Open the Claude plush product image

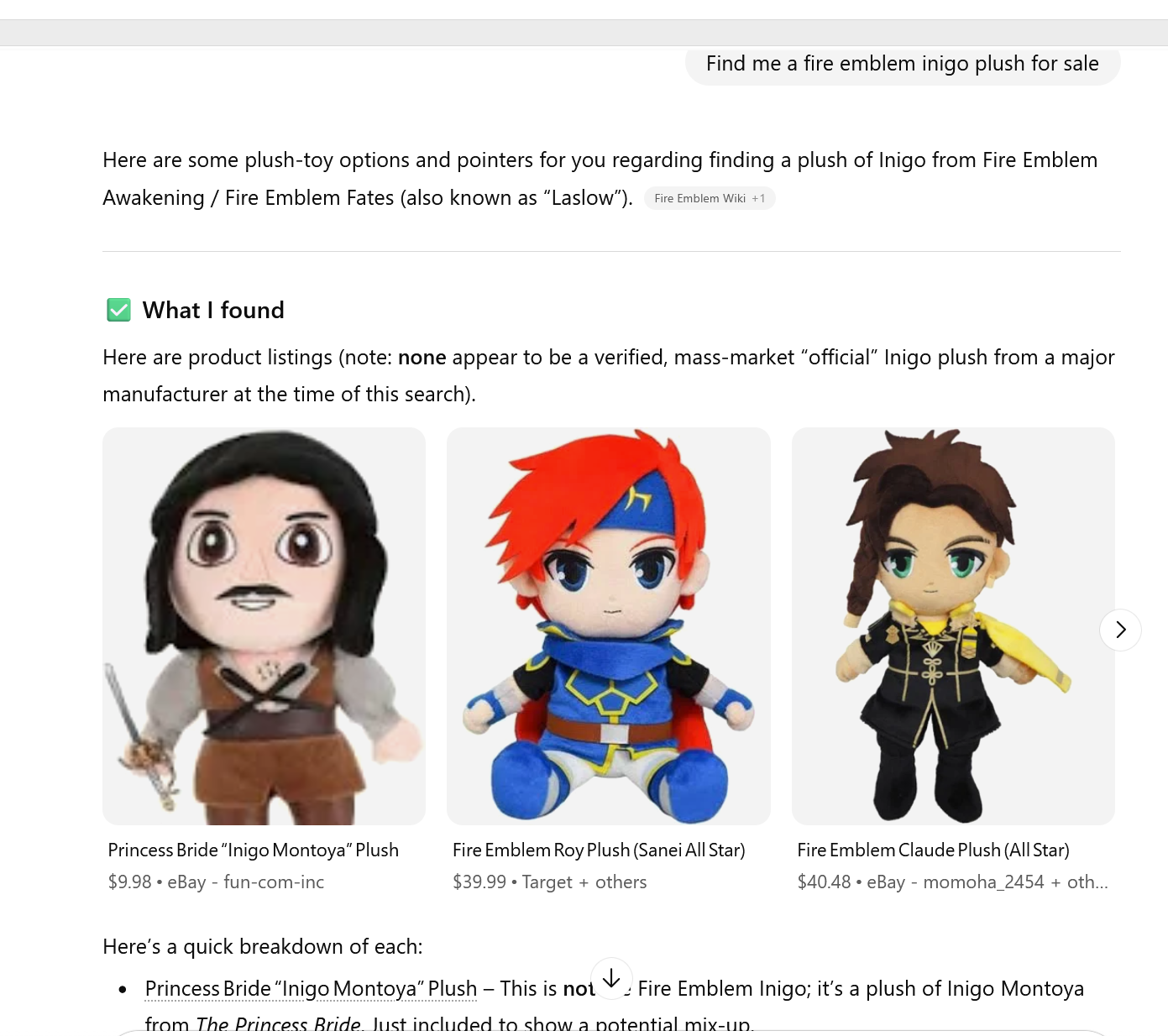(953, 626)
